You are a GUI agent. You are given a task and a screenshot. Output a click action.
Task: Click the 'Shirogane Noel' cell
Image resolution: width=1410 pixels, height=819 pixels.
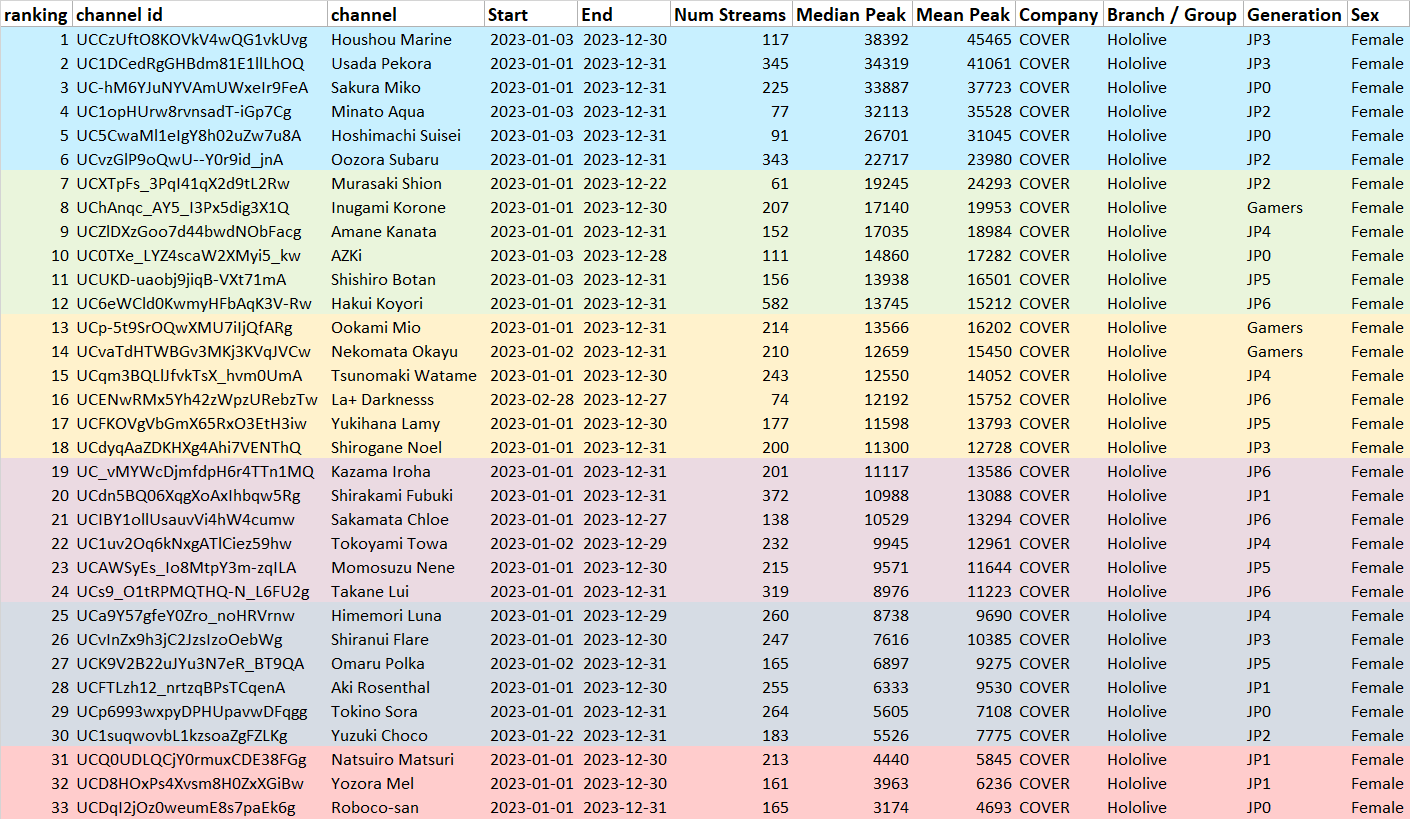[406, 448]
